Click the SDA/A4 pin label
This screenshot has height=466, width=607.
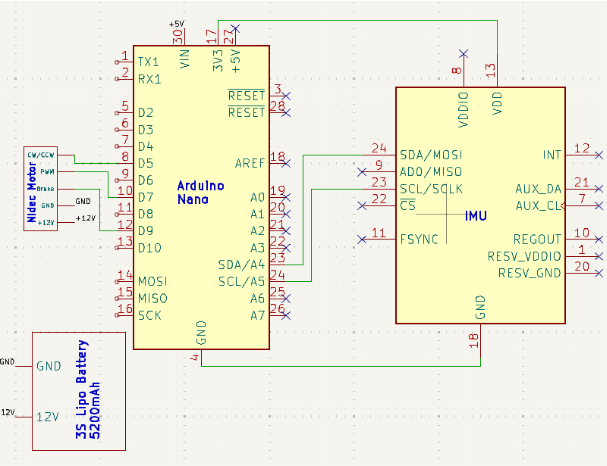[242, 265]
